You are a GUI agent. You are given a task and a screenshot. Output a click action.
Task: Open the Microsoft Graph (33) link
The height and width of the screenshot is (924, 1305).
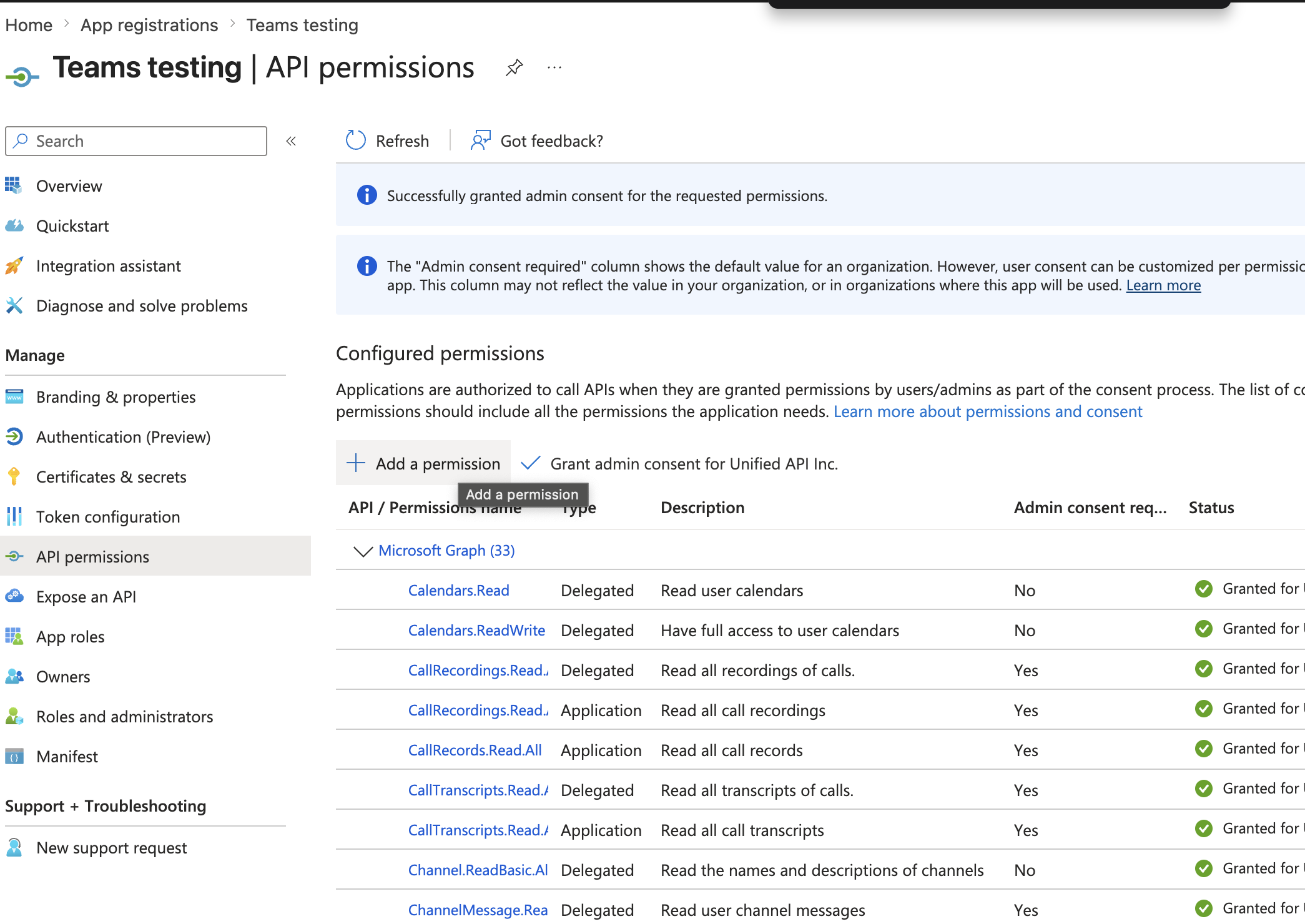click(x=446, y=551)
